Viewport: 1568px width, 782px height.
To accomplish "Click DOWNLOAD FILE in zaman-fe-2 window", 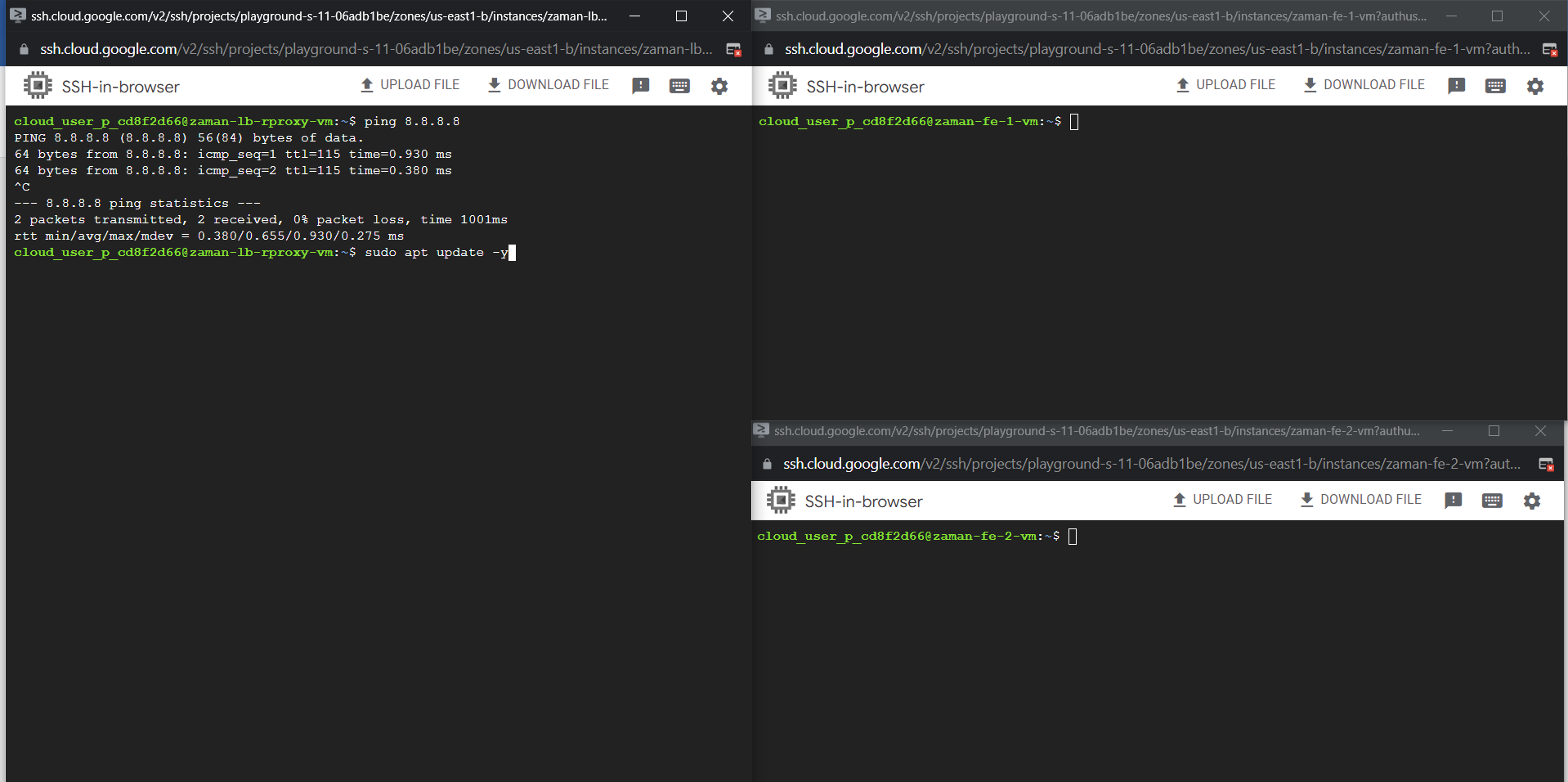I will 1361,500.
